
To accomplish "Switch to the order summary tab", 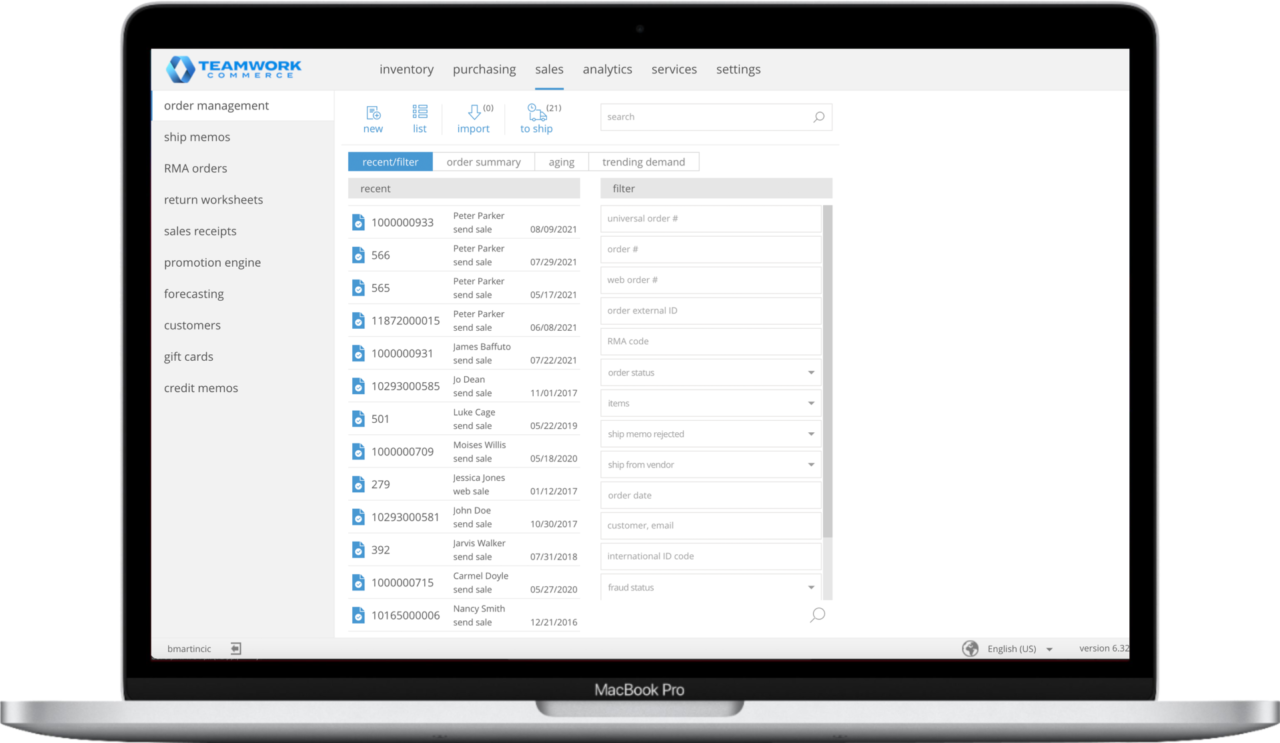I will click(x=484, y=161).
